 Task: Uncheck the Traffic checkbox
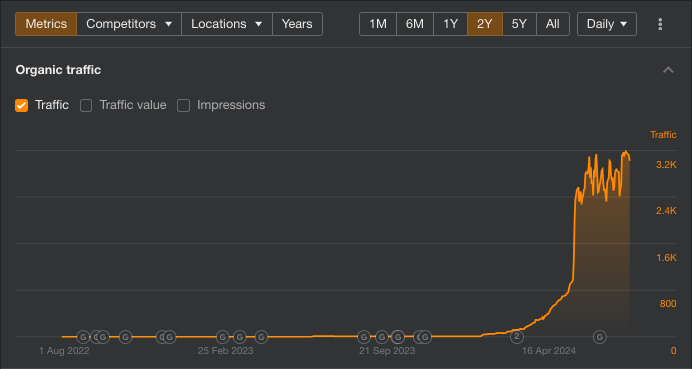21,105
